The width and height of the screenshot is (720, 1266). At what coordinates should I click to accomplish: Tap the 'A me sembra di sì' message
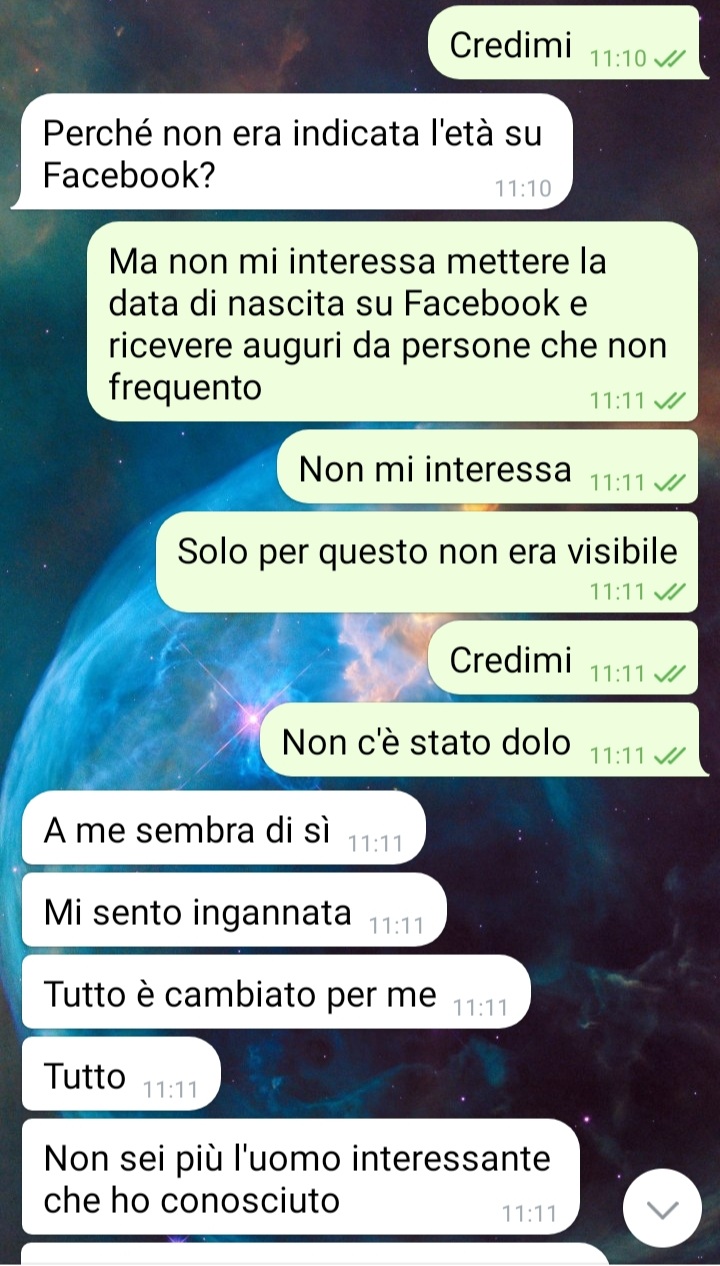coord(224,829)
